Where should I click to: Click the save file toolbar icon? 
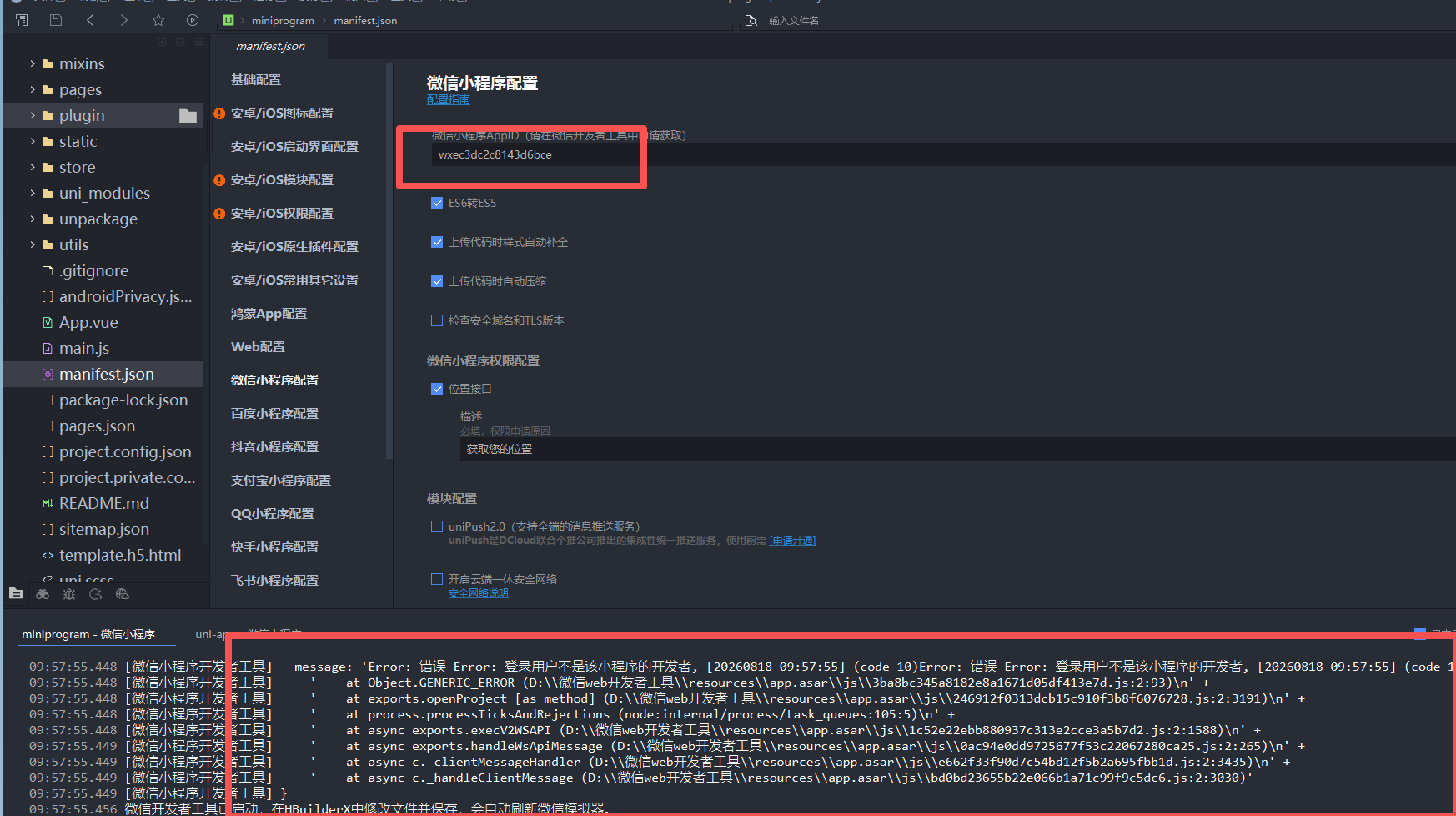tap(56, 20)
